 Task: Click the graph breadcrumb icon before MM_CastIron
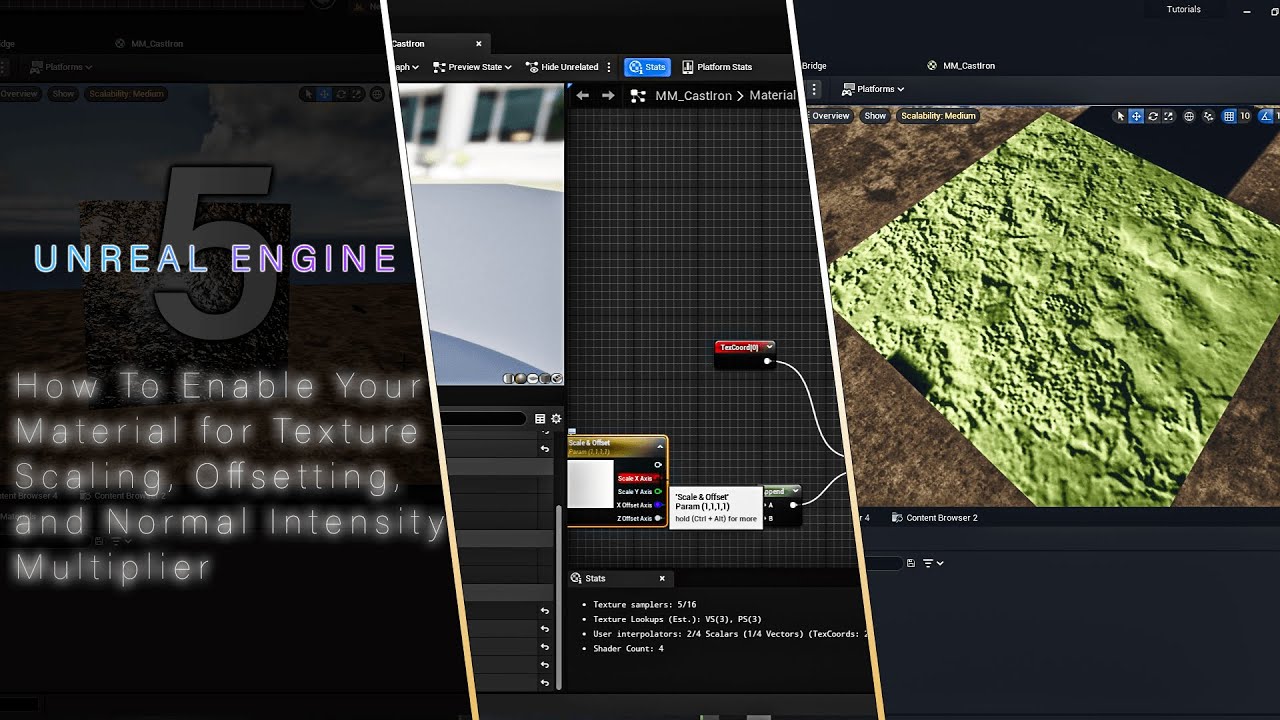coord(638,96)
